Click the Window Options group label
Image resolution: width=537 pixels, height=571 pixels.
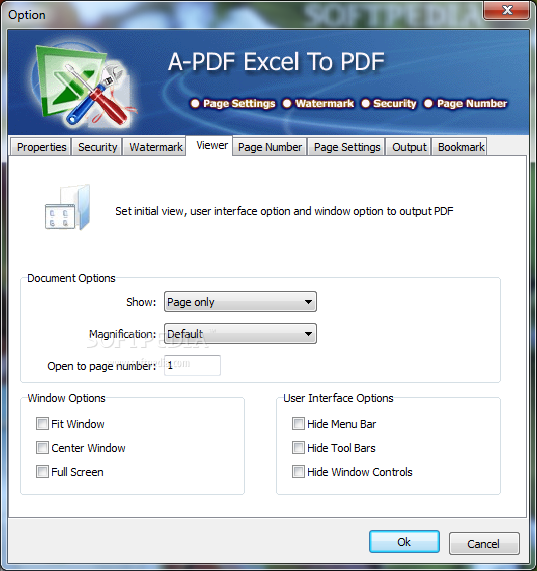67,398
